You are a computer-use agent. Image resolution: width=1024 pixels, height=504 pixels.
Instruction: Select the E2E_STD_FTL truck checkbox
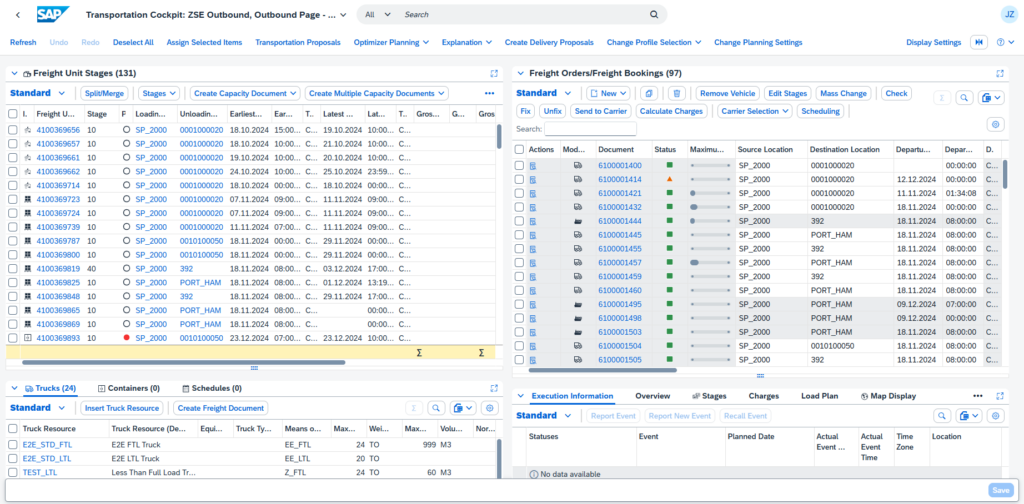coord(13,444)
